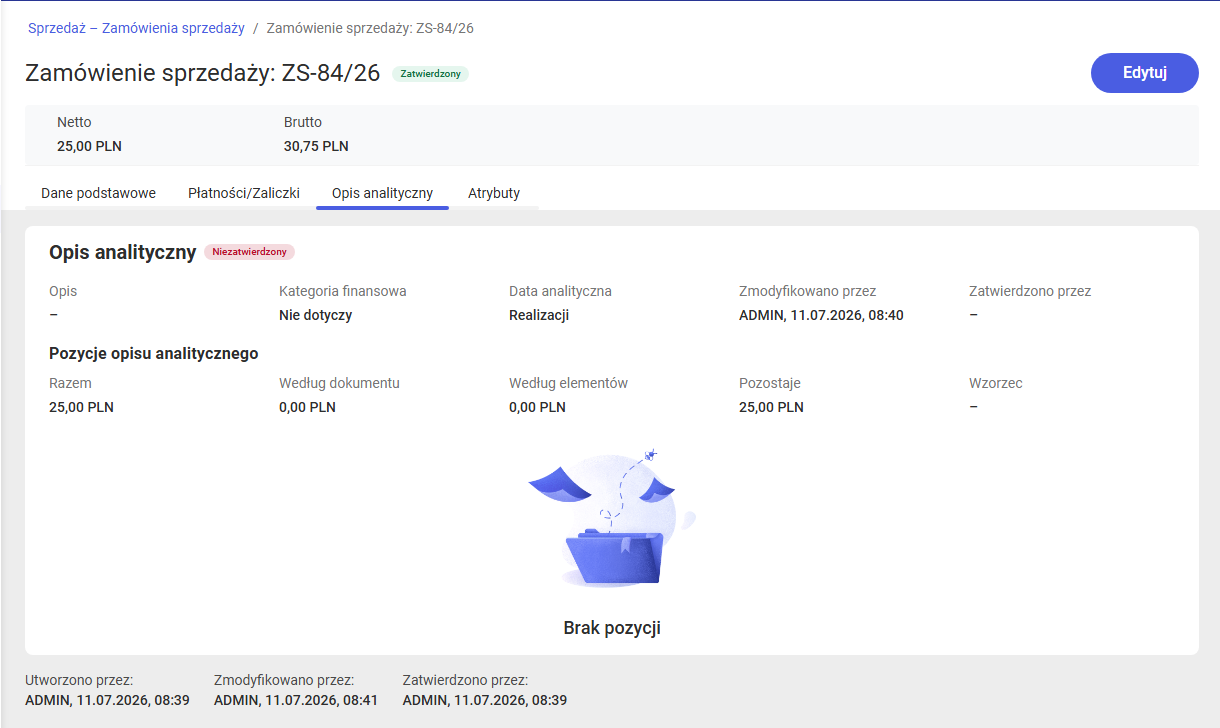Click the Brutto amount 30,75 PLN

(x=316, y=146)
